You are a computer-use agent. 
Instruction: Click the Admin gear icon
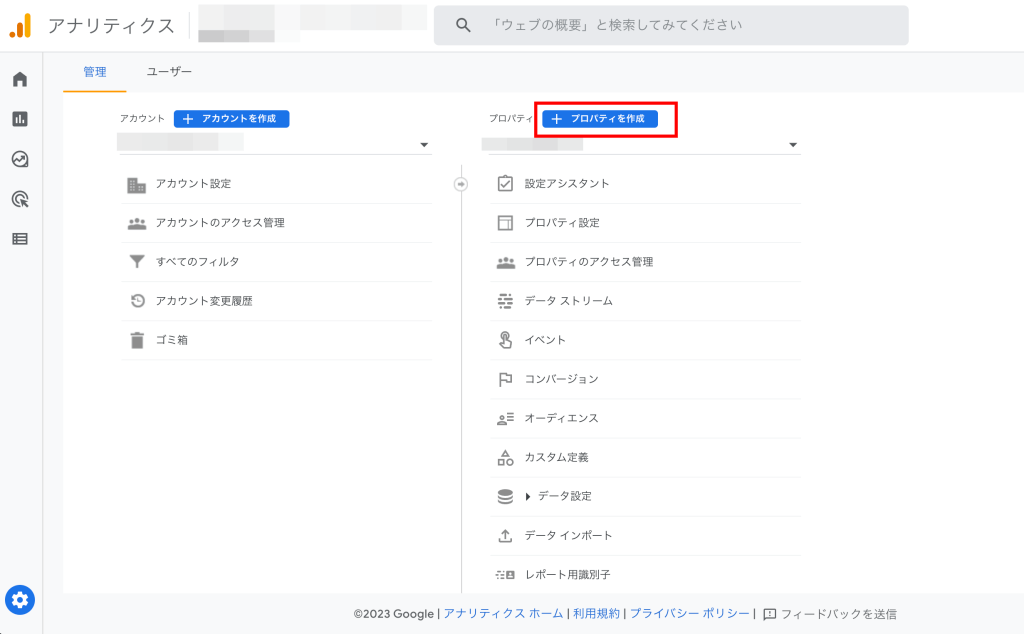point(20,599)
